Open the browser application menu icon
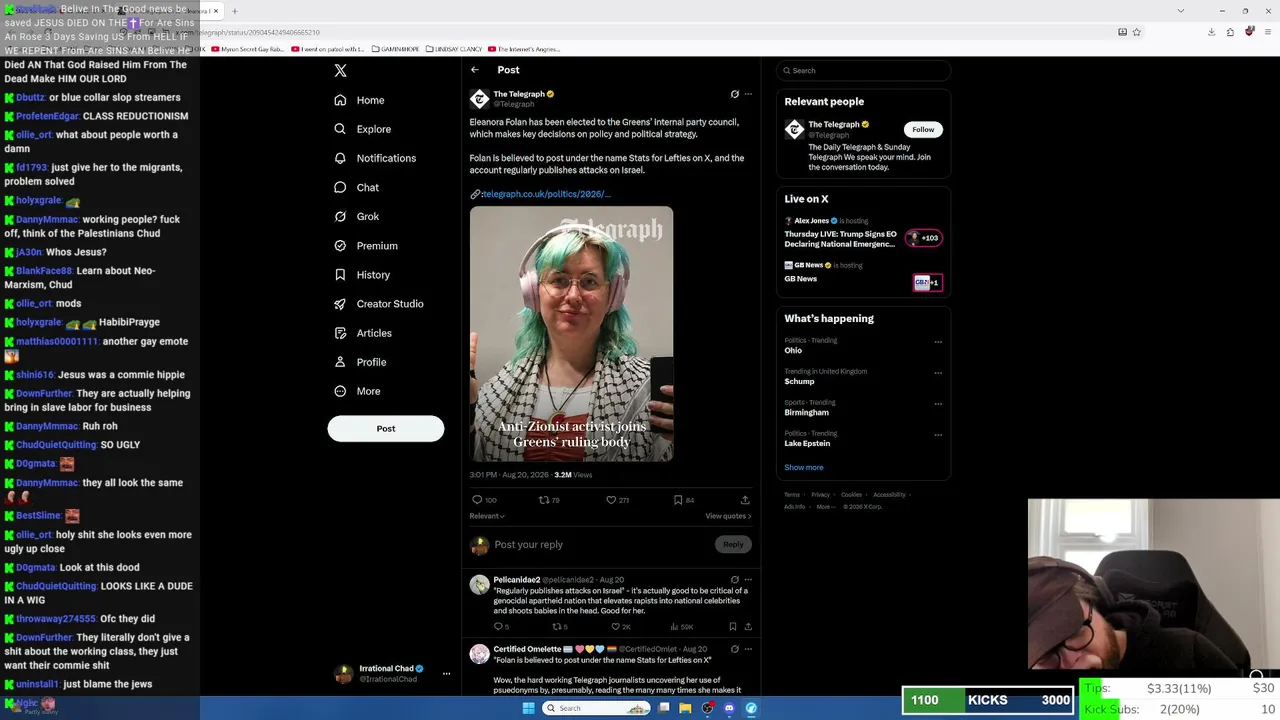This screenshot has width=1280, height=720. tap(1267, 32)
